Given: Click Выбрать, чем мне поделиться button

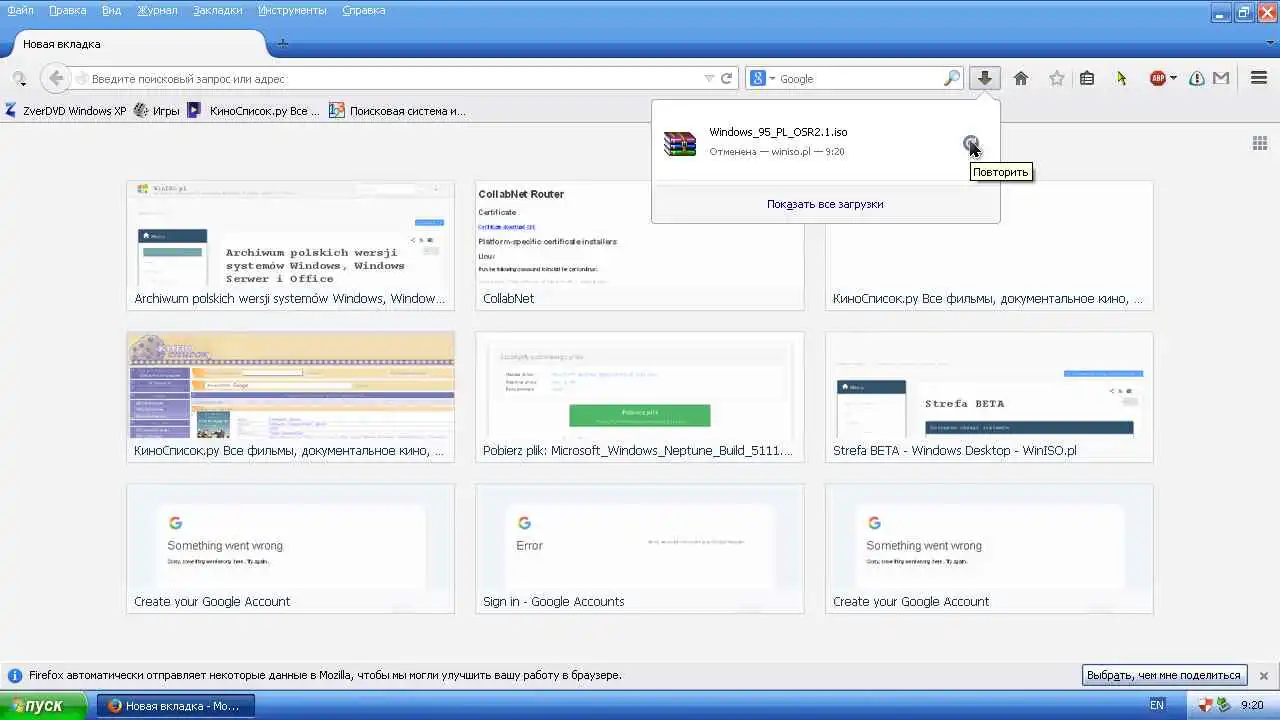Looking at the screenshot, I should coord(1165,675).
